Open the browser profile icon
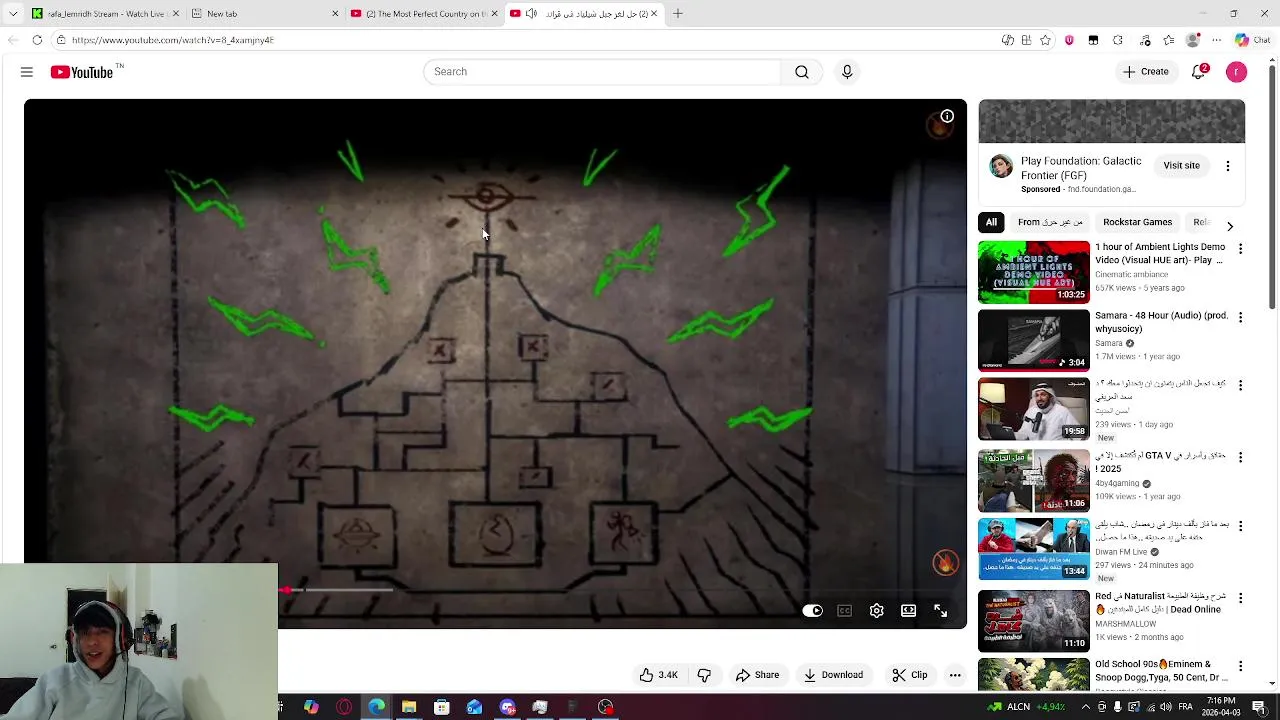 tap(1192, 40)
